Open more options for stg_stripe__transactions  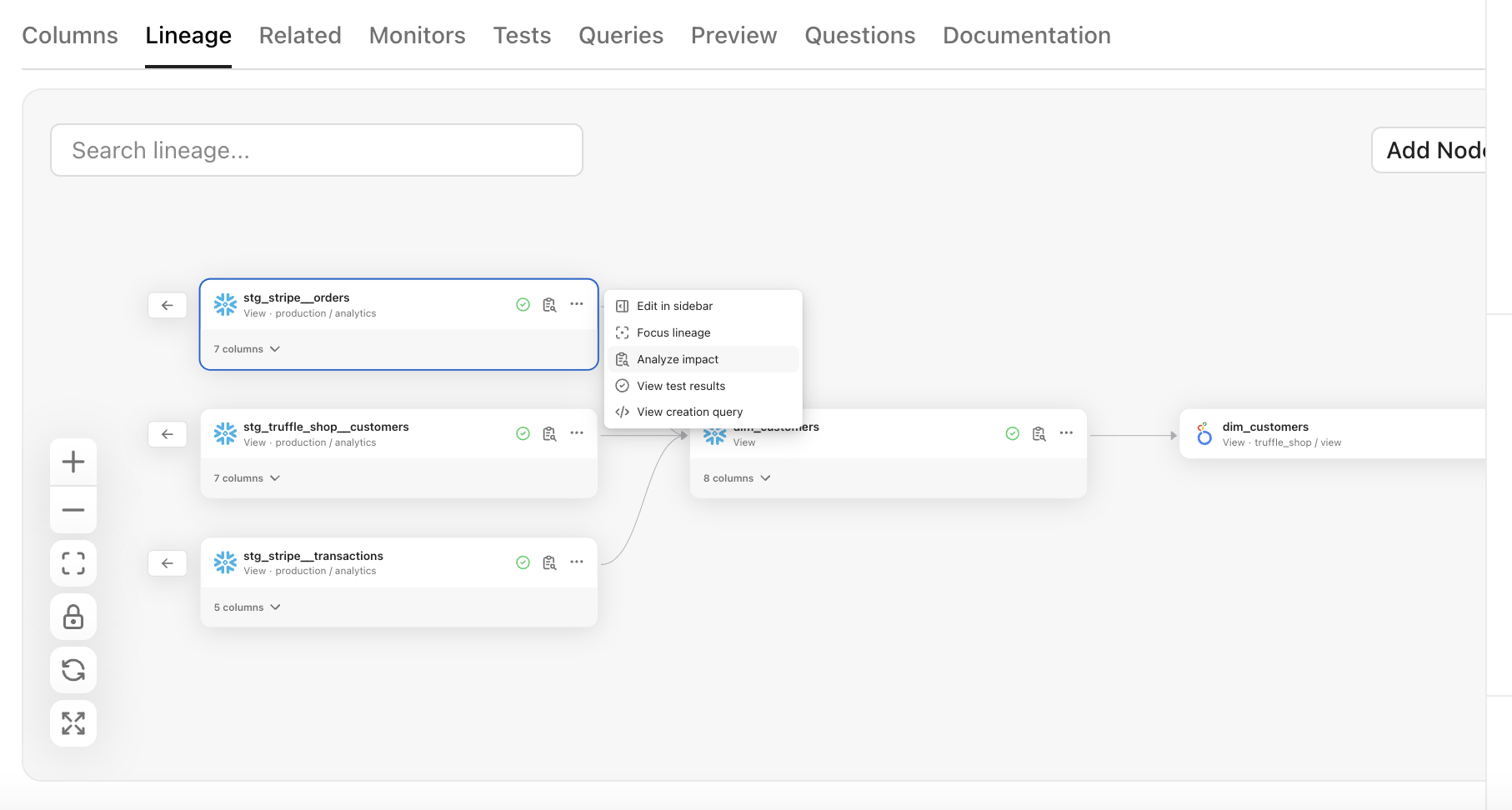[x=577, y=562]
